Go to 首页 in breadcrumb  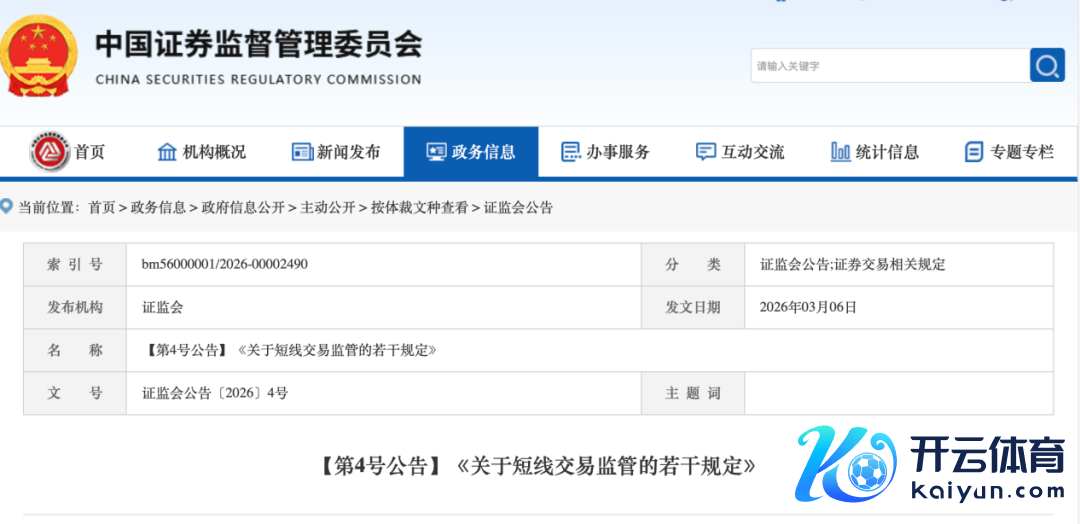coord(101,207)
